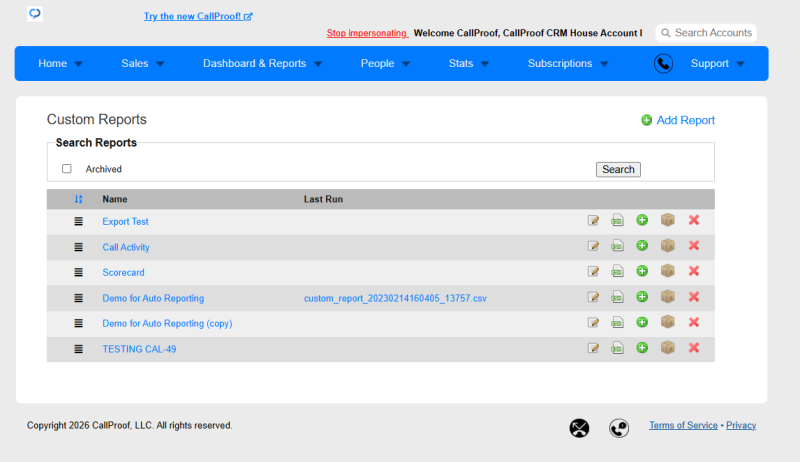Archive TESTING CAL-49 box icon
Image resolution: width=800 pixels, height=462 pixels.
coord(668,347)
